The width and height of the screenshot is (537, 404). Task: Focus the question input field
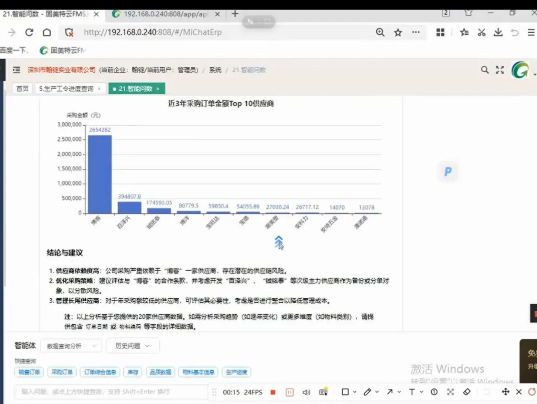[111, 392]
